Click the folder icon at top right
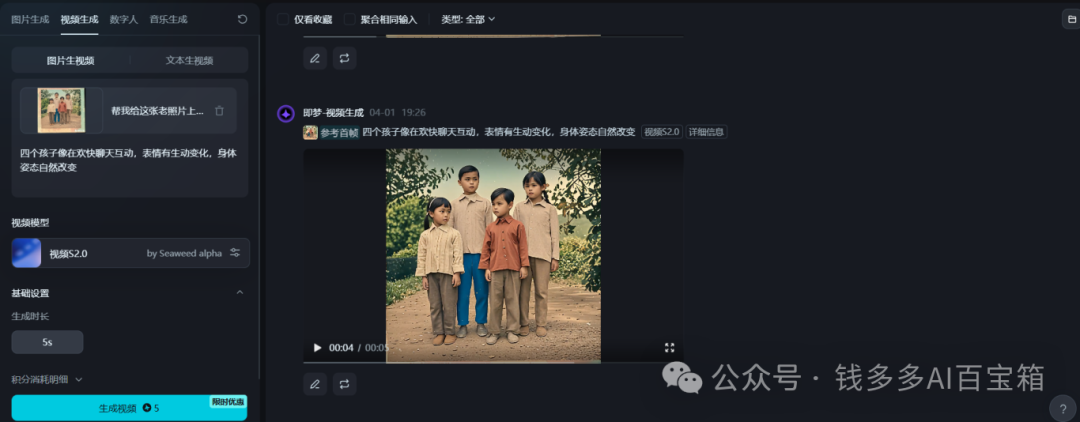 [1069, 19]
